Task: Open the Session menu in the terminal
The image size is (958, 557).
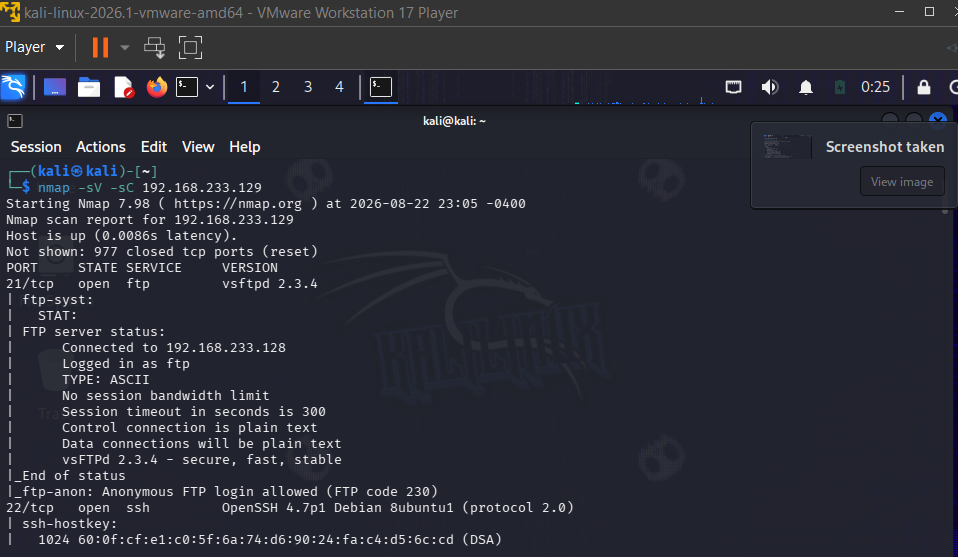Action: [x=36, y=147]
